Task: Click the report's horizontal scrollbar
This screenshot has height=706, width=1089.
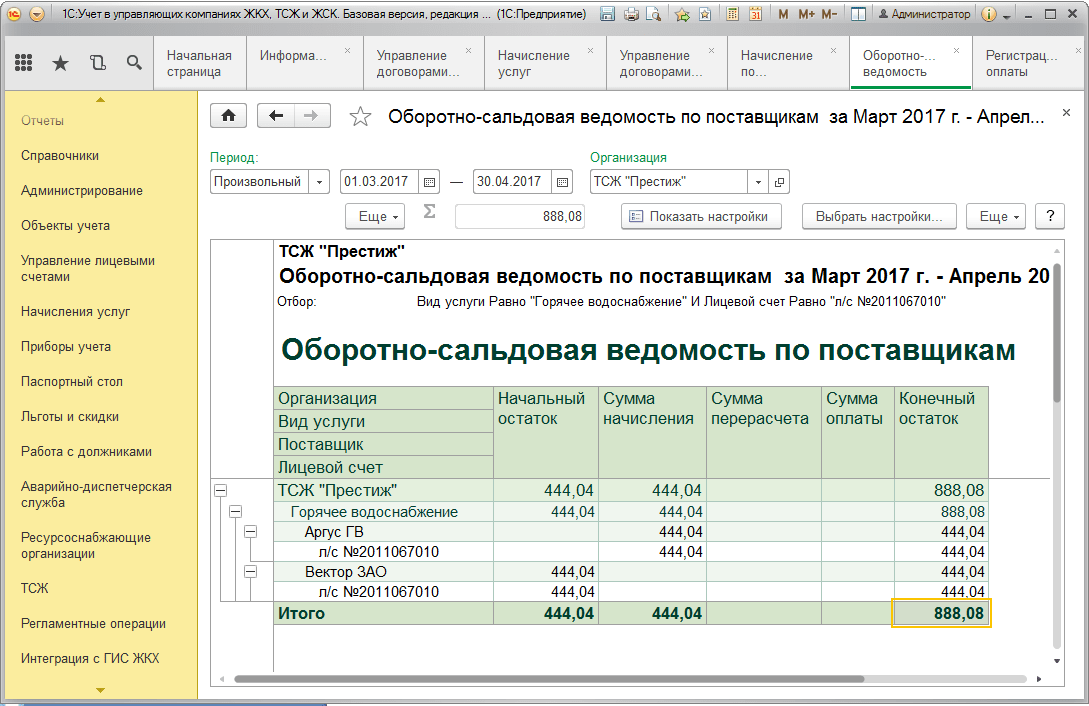Action: [x=549, y=679]
